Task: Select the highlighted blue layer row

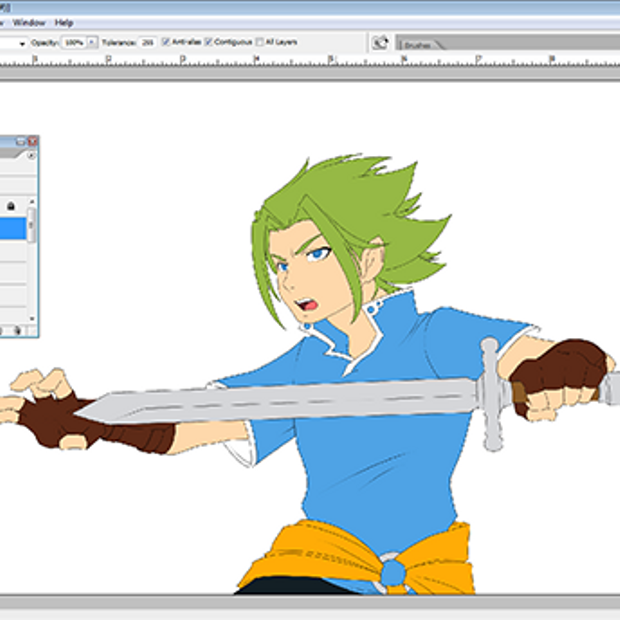Action: 12,229
